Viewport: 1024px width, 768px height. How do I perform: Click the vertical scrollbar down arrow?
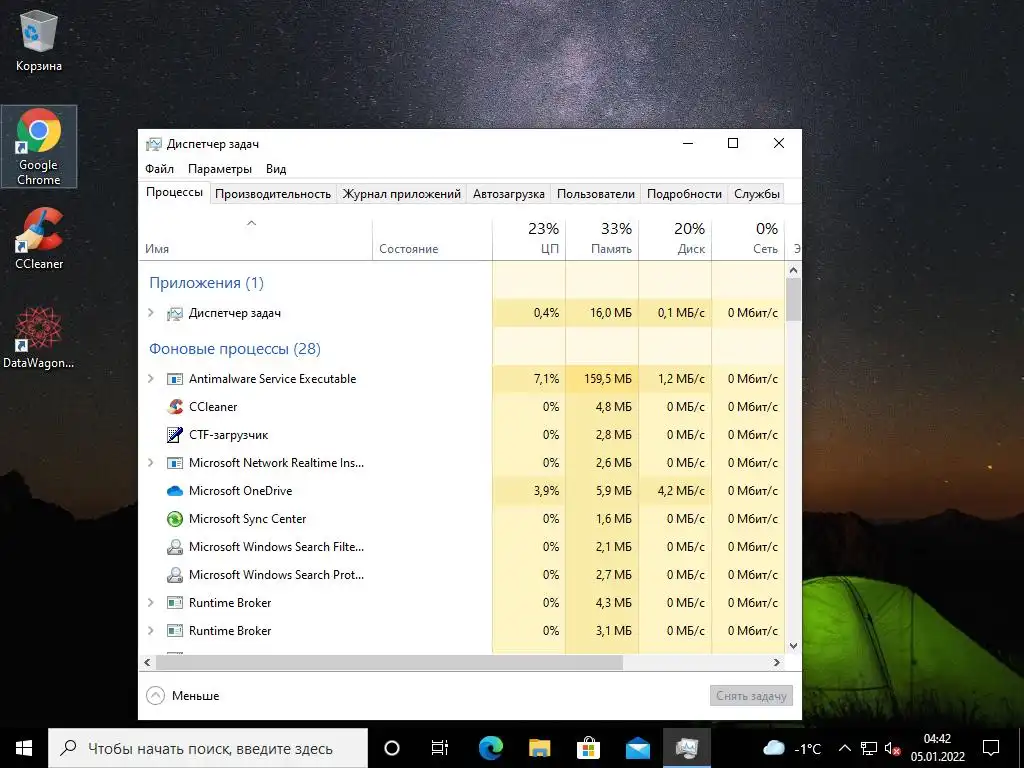coord(793,646)
